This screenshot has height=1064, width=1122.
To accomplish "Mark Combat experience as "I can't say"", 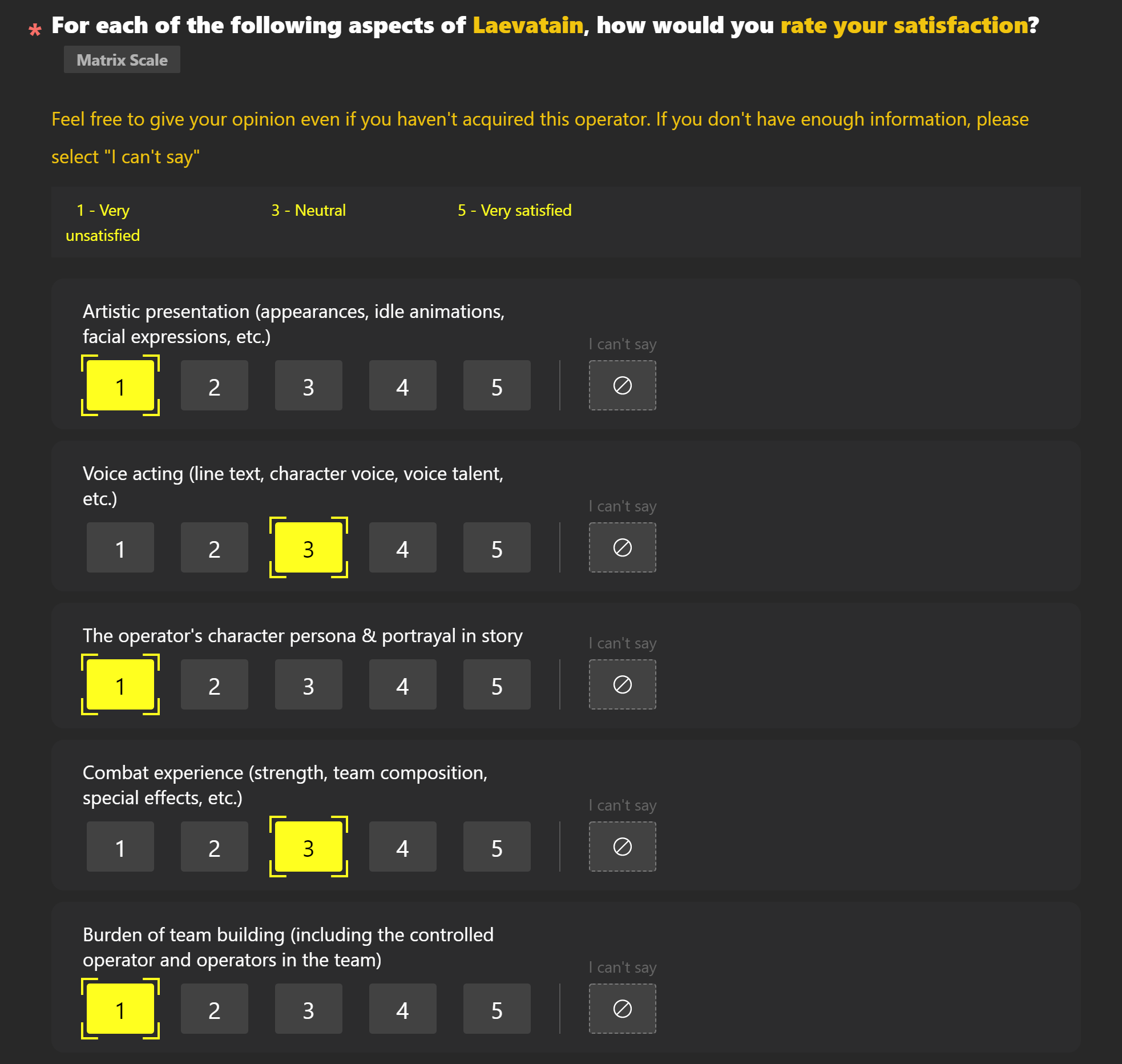I will pyautogui.click(x=622, y=847).
